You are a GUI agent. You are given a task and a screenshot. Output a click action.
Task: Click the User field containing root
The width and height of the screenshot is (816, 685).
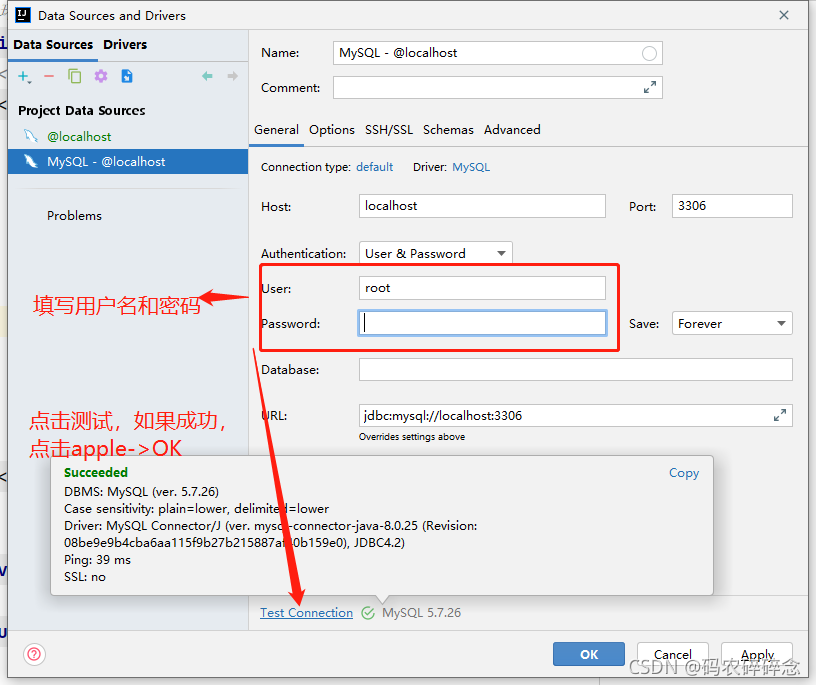pyautogui.click(x=482, y=288)
